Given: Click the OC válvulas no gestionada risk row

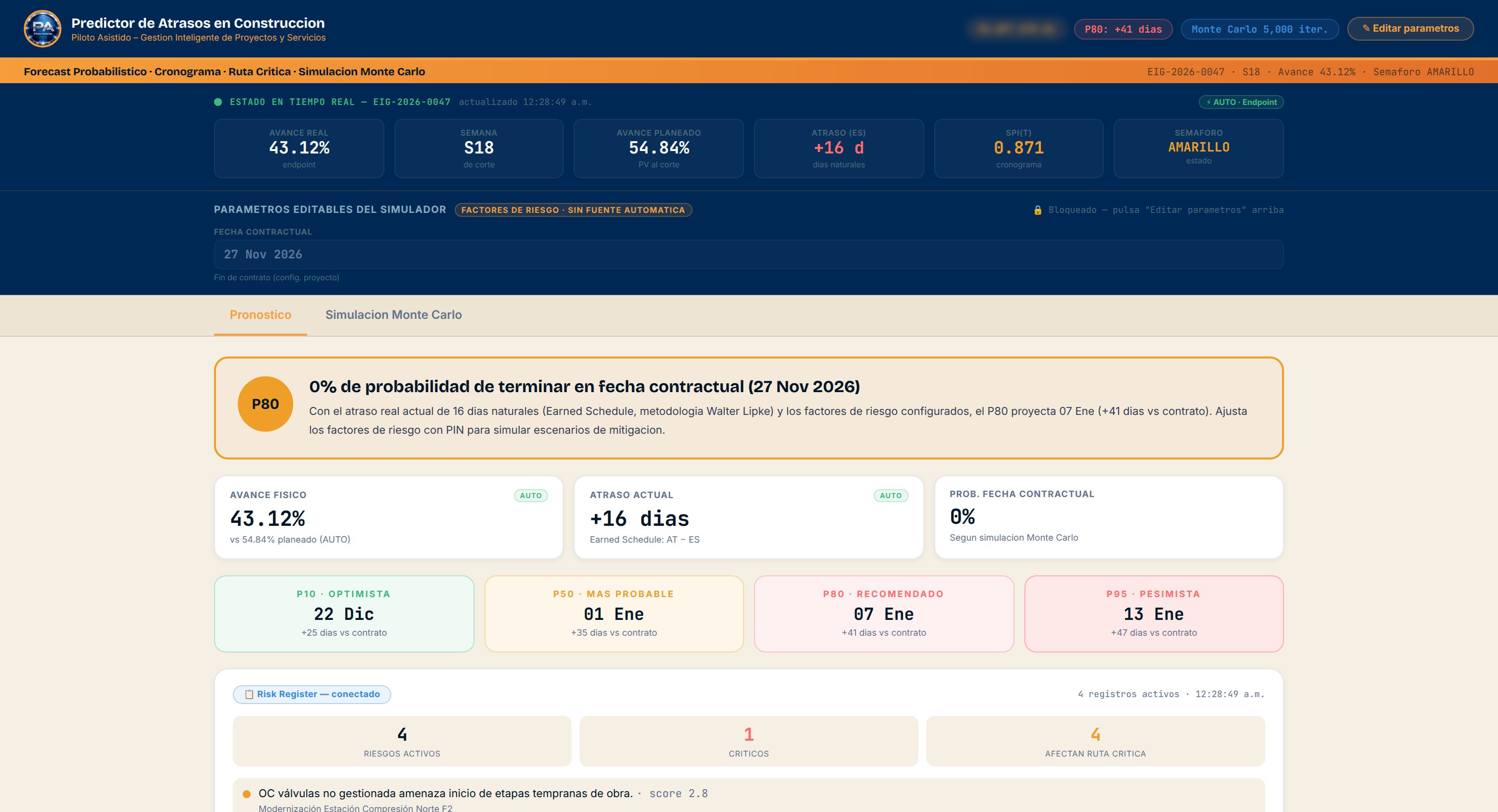Looking at the screenshot, I should (749, 796).
